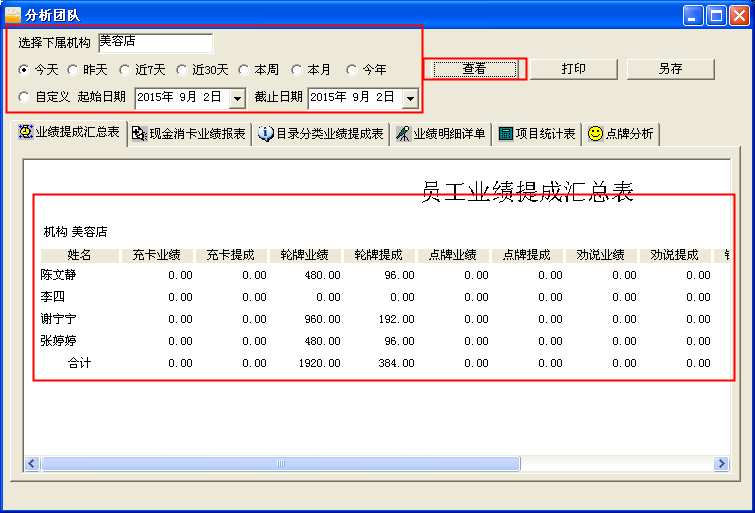Switch to the 业绩提成汇总表 tab
Viewport: 755px width, 513px height.
[x=69, y=132]
